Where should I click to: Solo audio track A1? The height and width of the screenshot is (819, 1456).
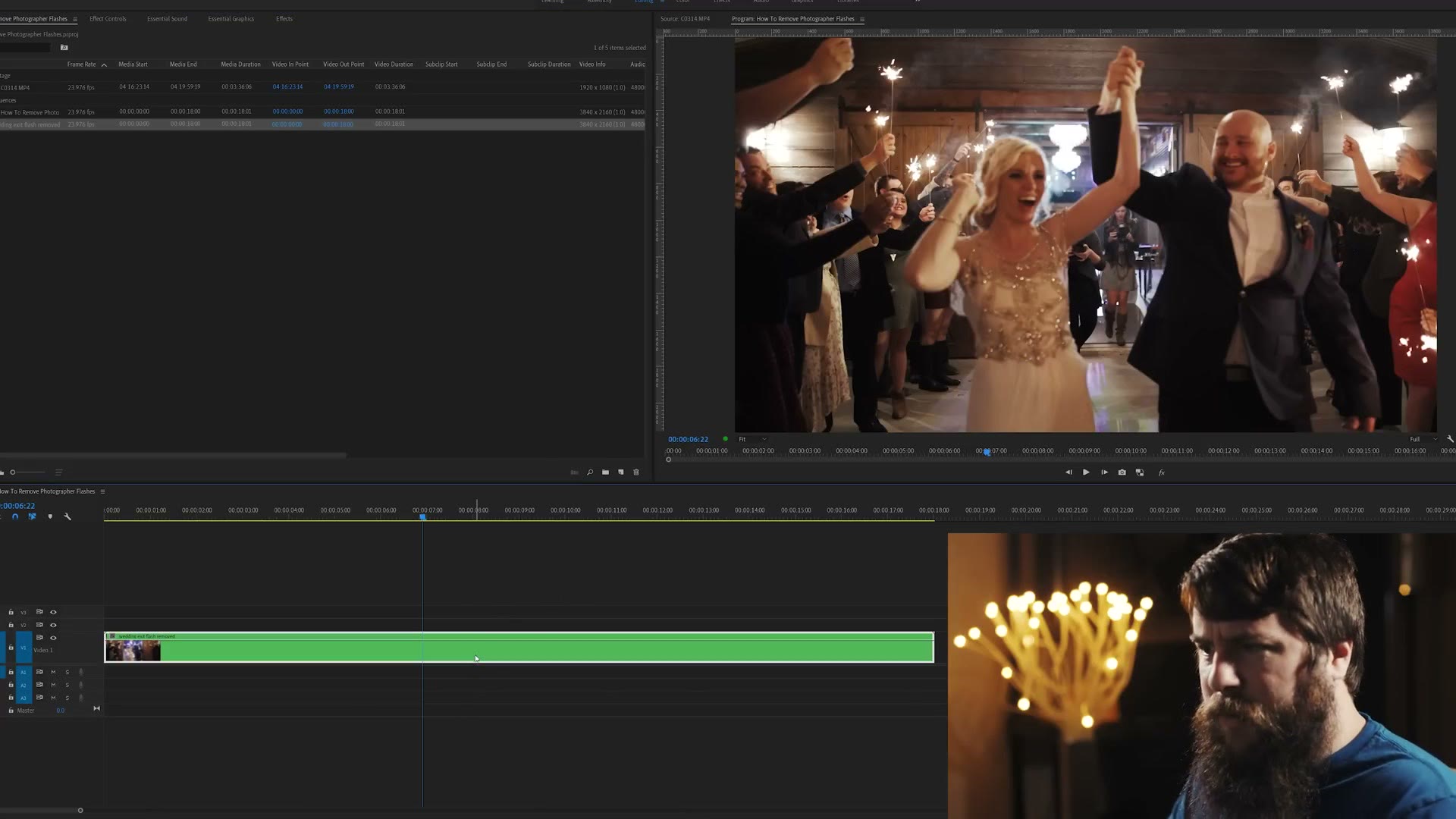coord(67,672)
